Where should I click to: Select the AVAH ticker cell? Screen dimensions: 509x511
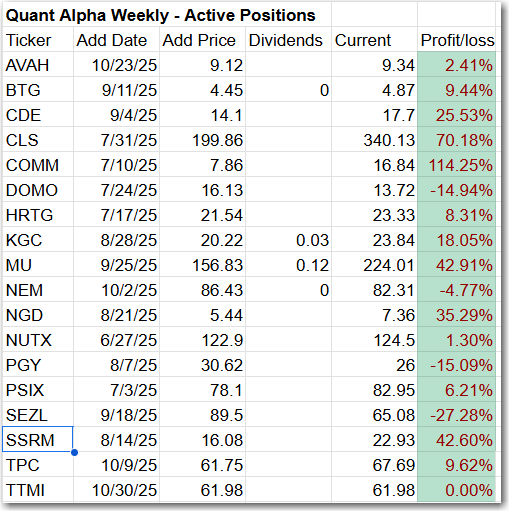38,65
